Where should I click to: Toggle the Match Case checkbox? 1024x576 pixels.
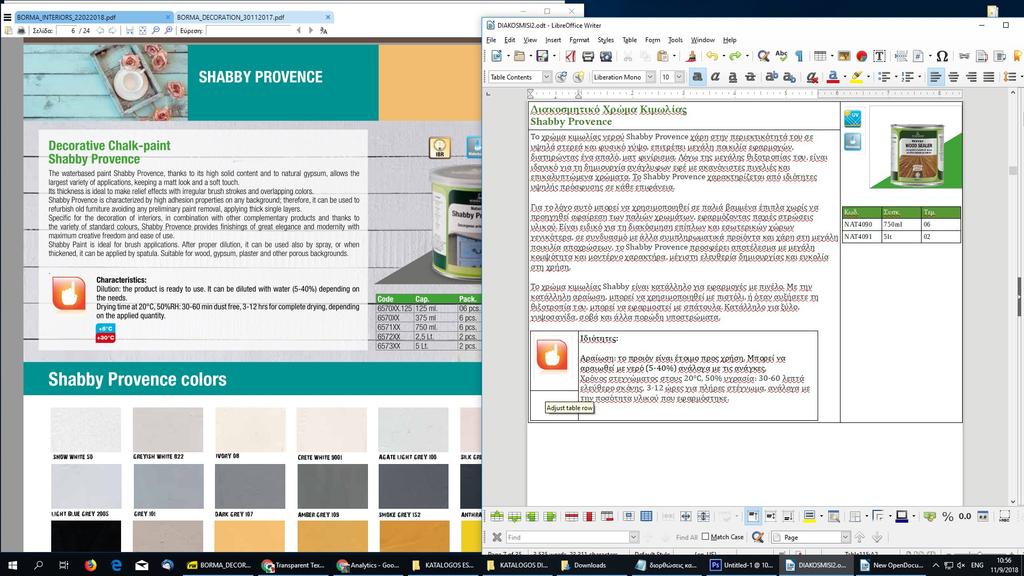pos(705,537)
